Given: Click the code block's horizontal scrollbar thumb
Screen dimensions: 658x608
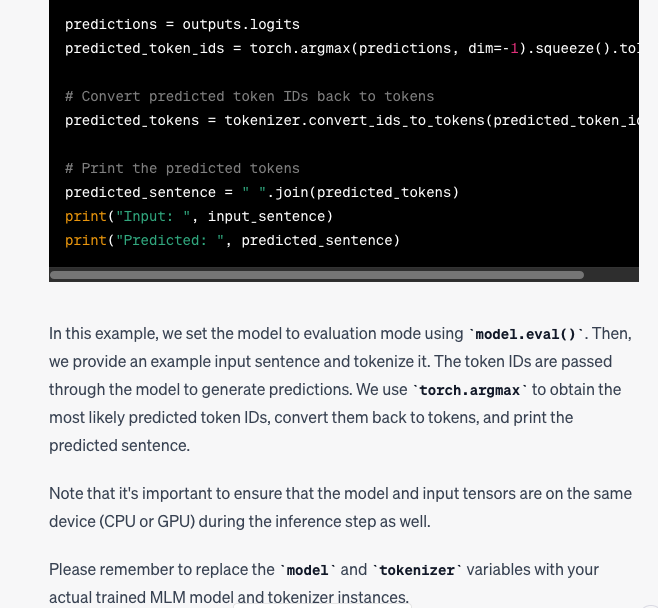Looking at the screenshot, I should coord(316,274).
